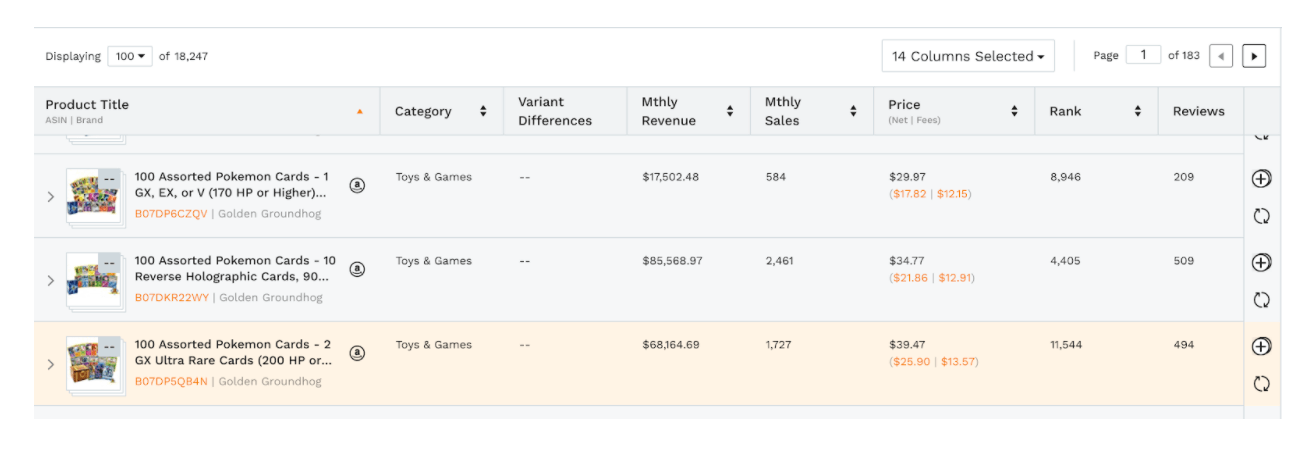Image resolution: width=1314 pixels, height=450 pixels.
Task: Expand the B07DP6CZQV product row
Action: point(50,196)
